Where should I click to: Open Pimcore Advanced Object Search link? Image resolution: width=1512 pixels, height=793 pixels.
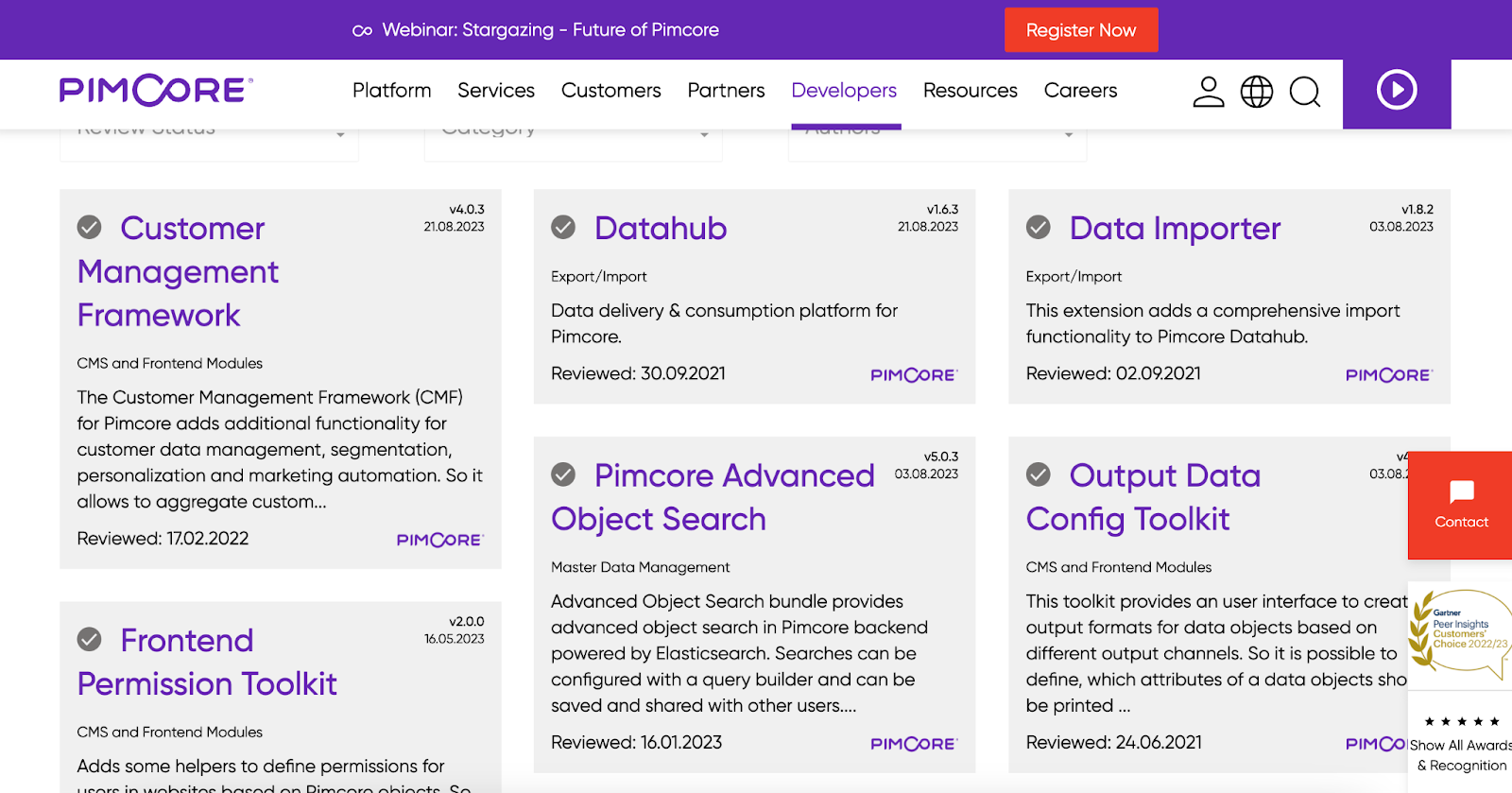click(x=713, y=497)
